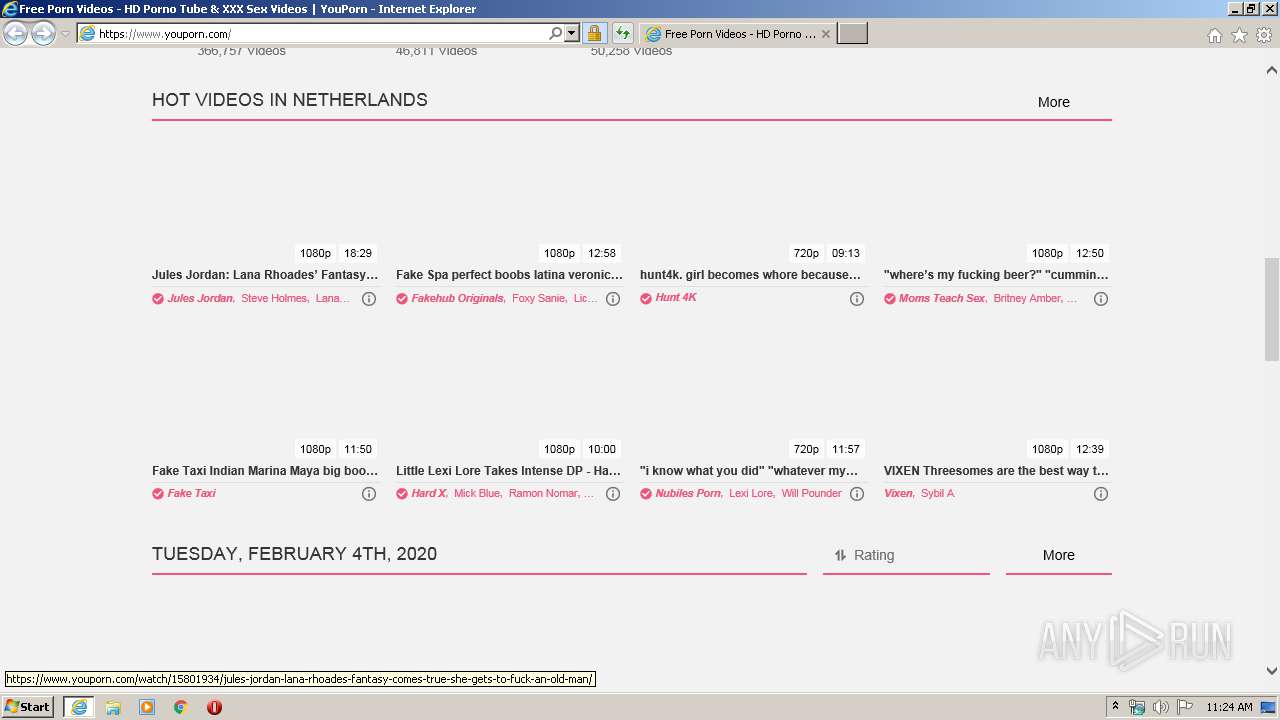The height and width of the screenshot is (720, 1280).
Task: Click the info icon beside Steve Holmes
Action: (369, 299)
